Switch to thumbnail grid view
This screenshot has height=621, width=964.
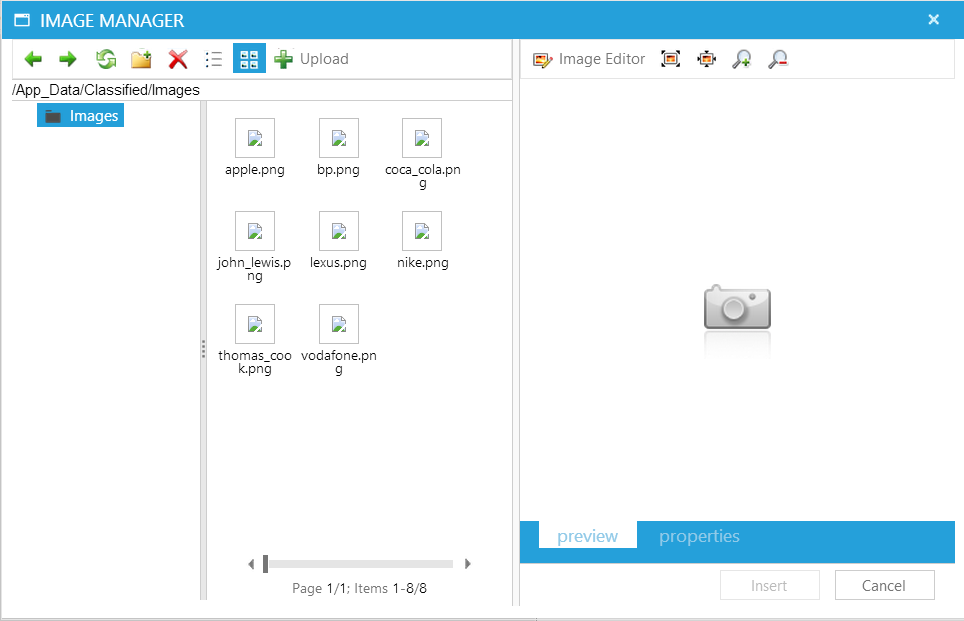[249, 58]
